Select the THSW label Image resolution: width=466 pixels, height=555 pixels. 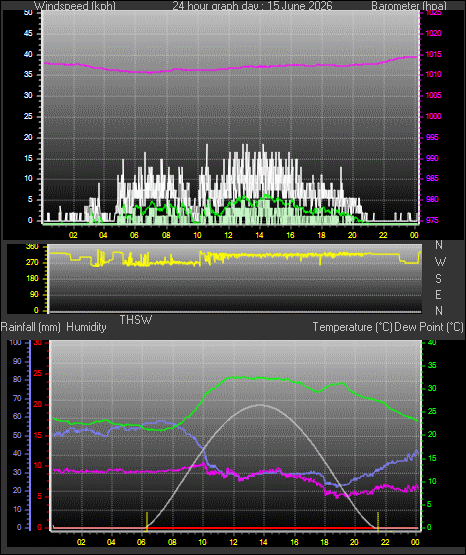[x=136, y=320]
